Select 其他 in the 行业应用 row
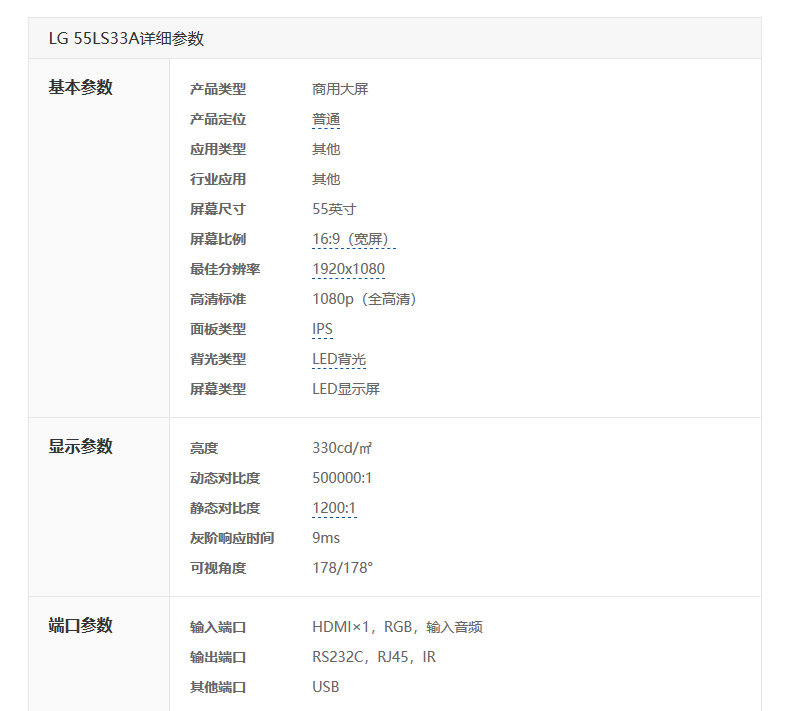Image resolution: width=790 pixels, height=711 pixels. click(326, 179)
